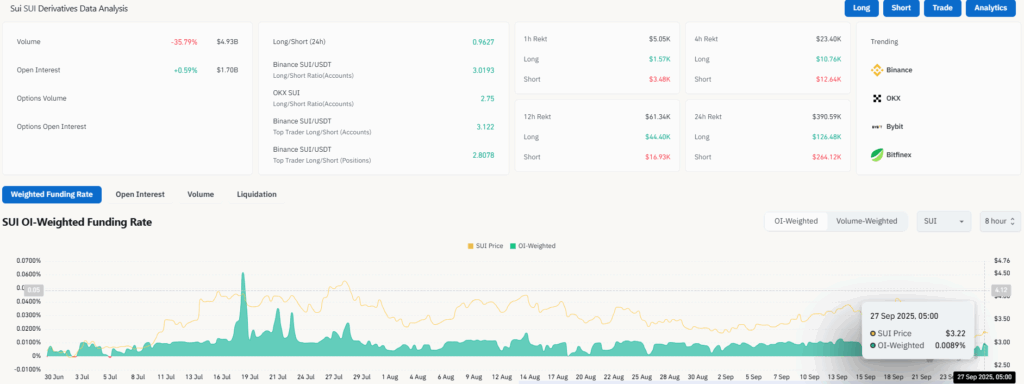Select the Volume-Weighted option
Image resolution: width=1024 pixels, height=384 pixels.
pos(867,221)
